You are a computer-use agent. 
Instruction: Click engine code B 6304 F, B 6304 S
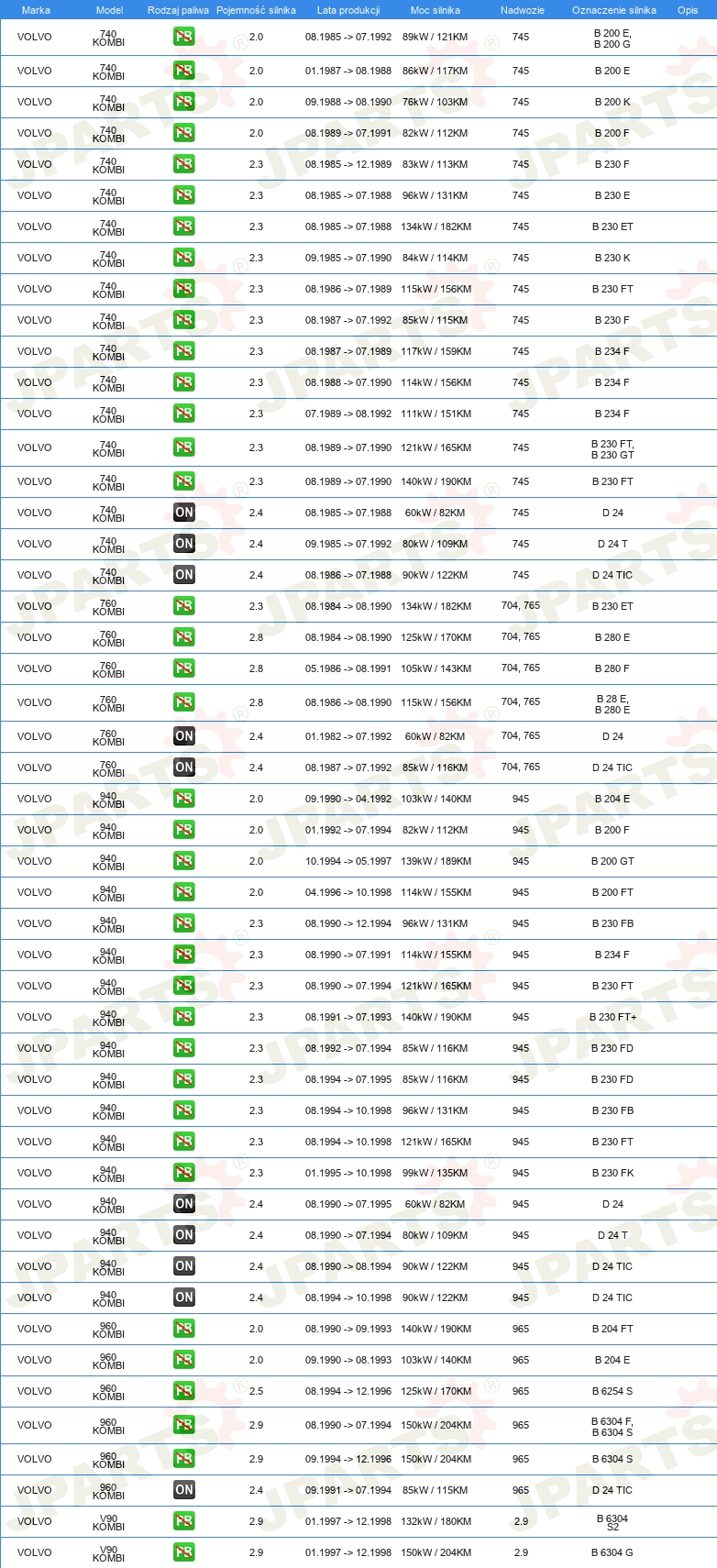coord(612,1427)
